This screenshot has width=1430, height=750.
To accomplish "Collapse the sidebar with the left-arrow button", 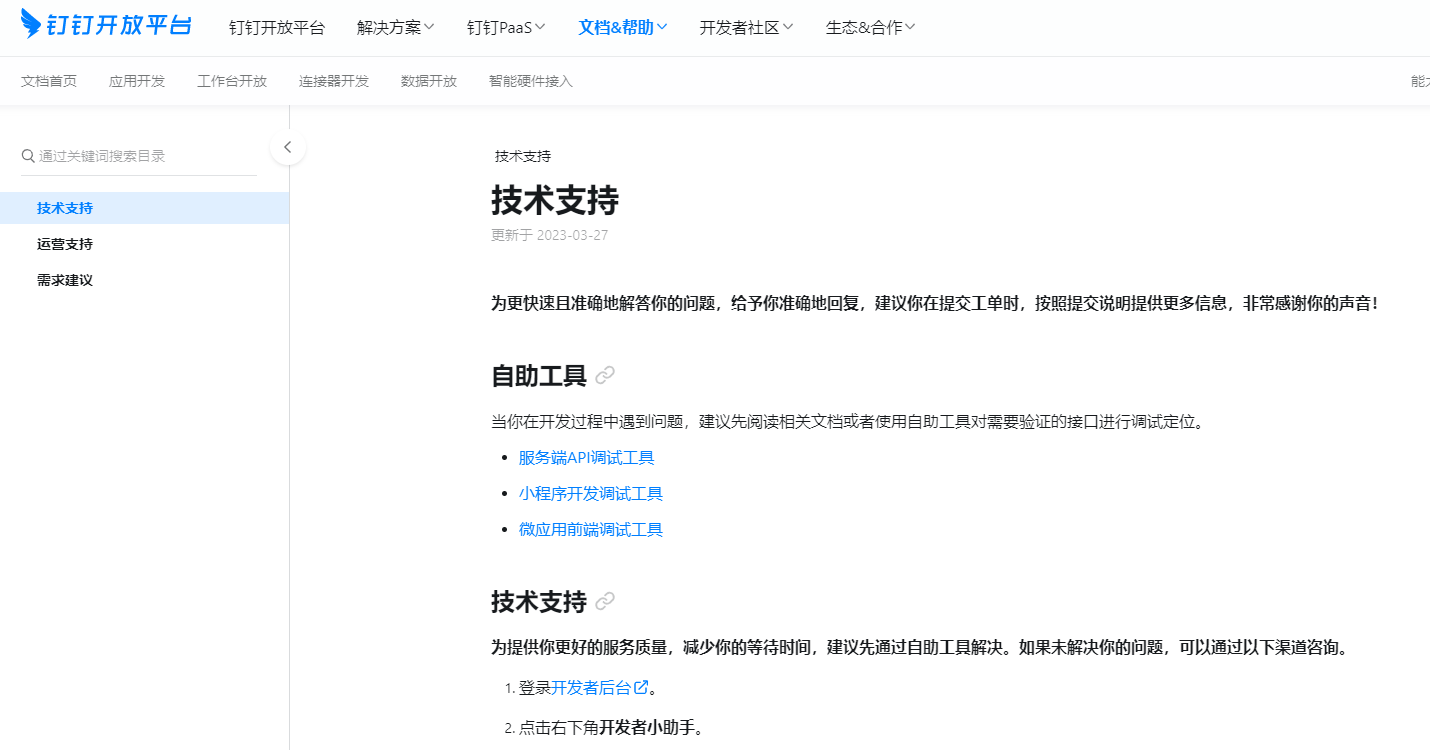I will [x=288, y=147].
